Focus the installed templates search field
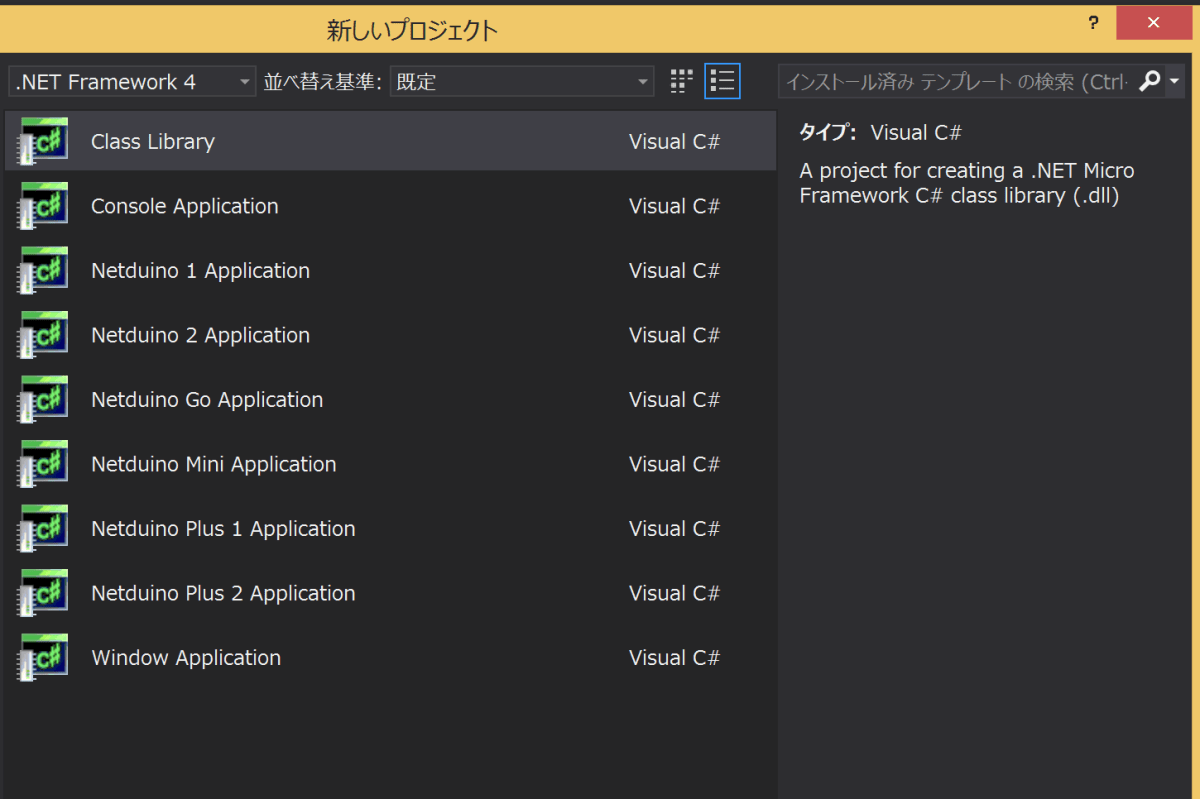 click(x=958, y=82)
